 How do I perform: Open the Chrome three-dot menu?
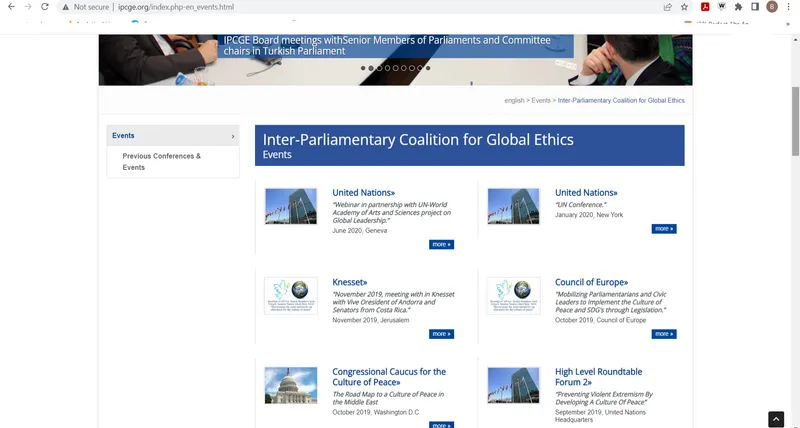[789, 7]
